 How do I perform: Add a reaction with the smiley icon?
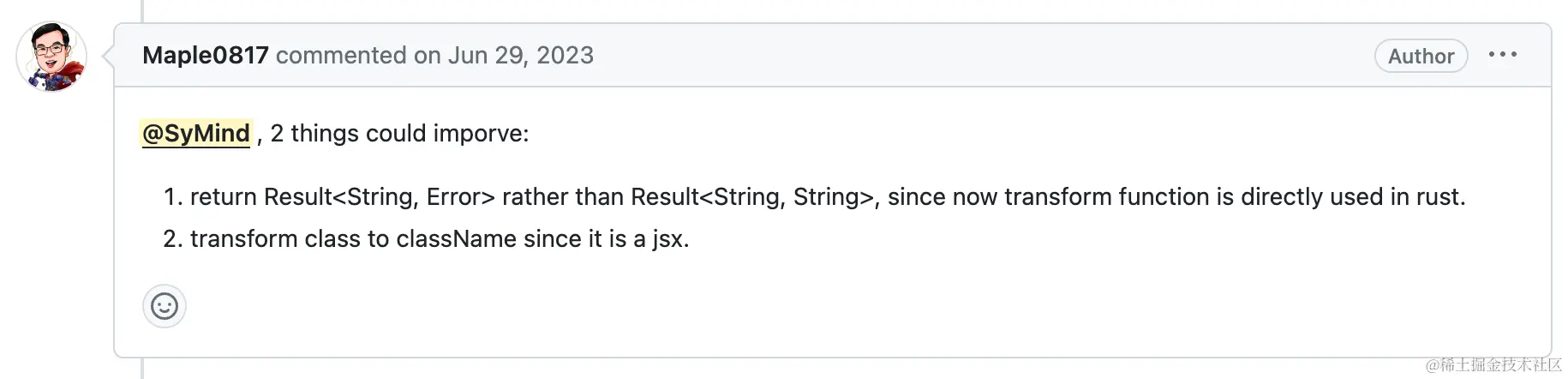coord(165,306)
